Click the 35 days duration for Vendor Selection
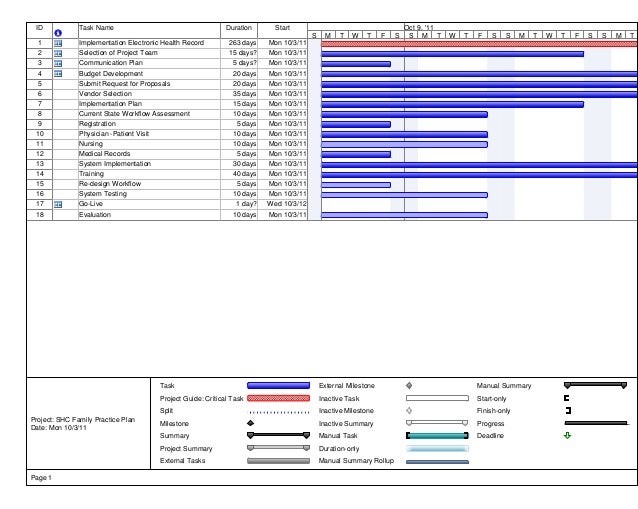Viewport: 638px width, 509px height. click(239, 94)
